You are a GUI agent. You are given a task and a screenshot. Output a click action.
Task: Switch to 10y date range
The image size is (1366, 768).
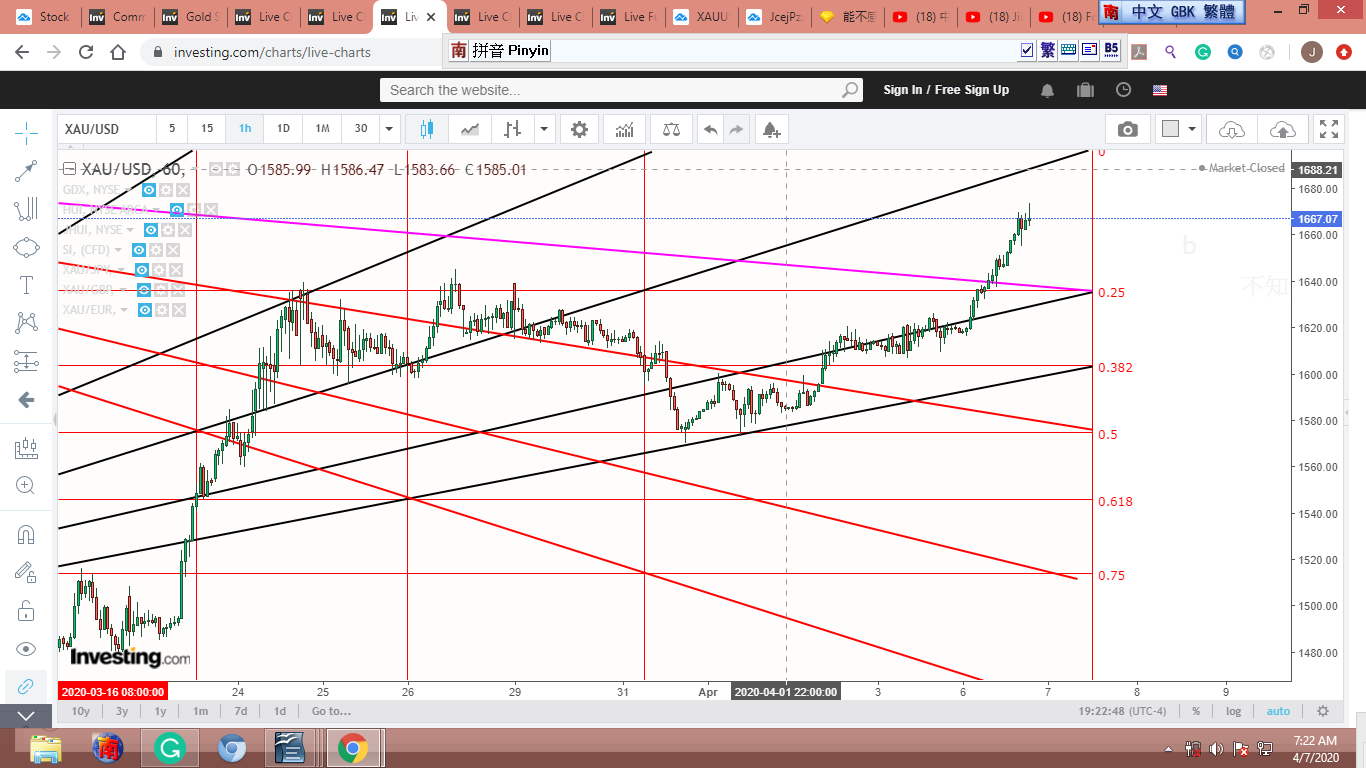[x=80, y=711]
